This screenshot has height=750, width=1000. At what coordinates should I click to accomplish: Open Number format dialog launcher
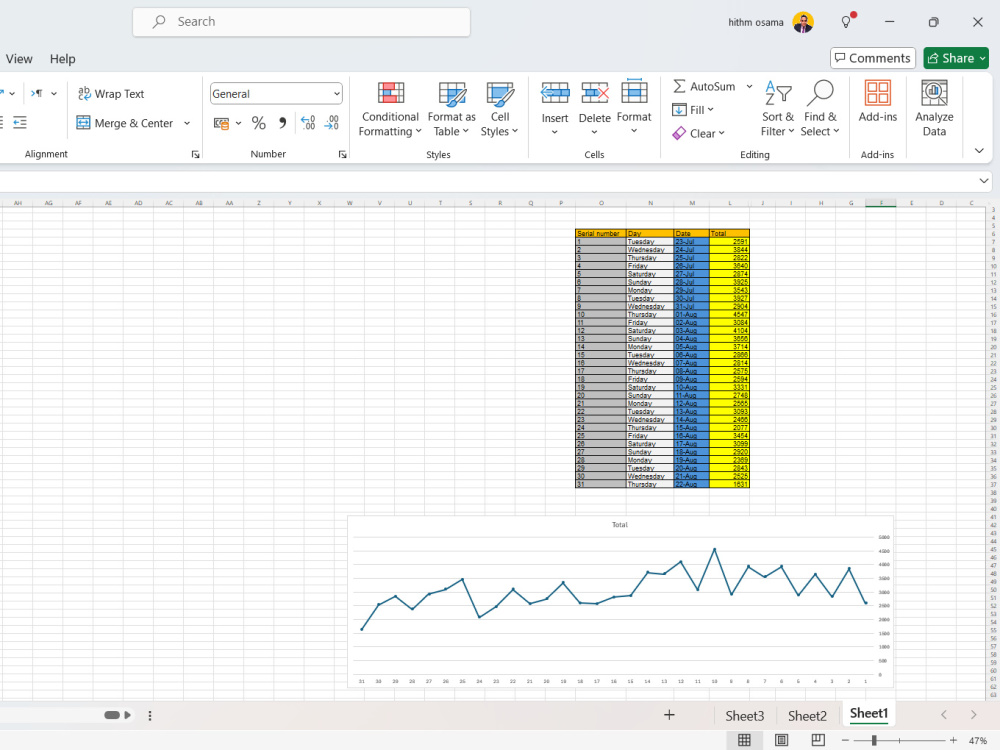(x=342, y=154)
